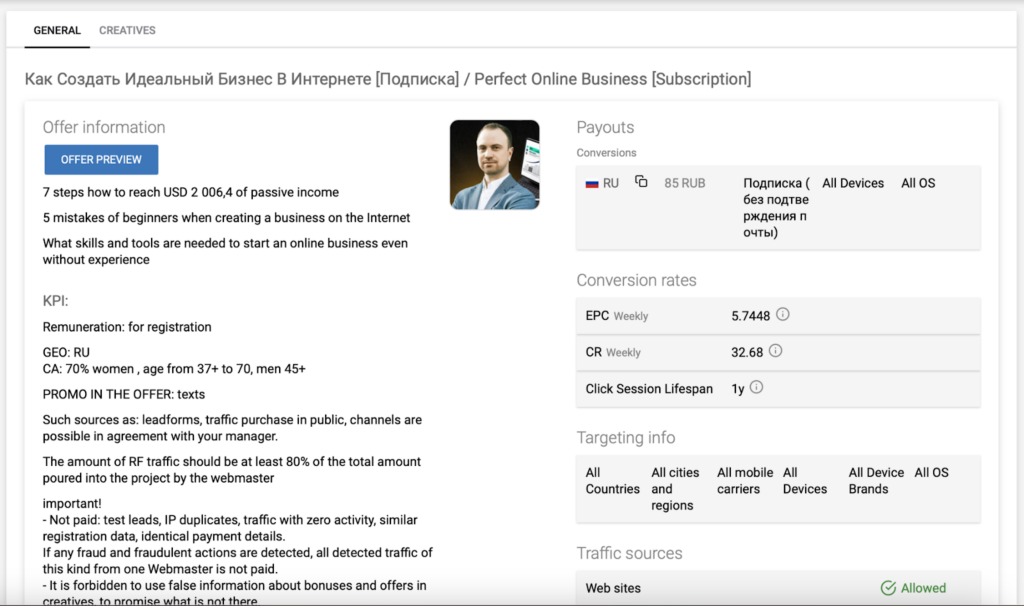Select the GENERAL tab
The image size is (1024, 606).
coord(57,30)
